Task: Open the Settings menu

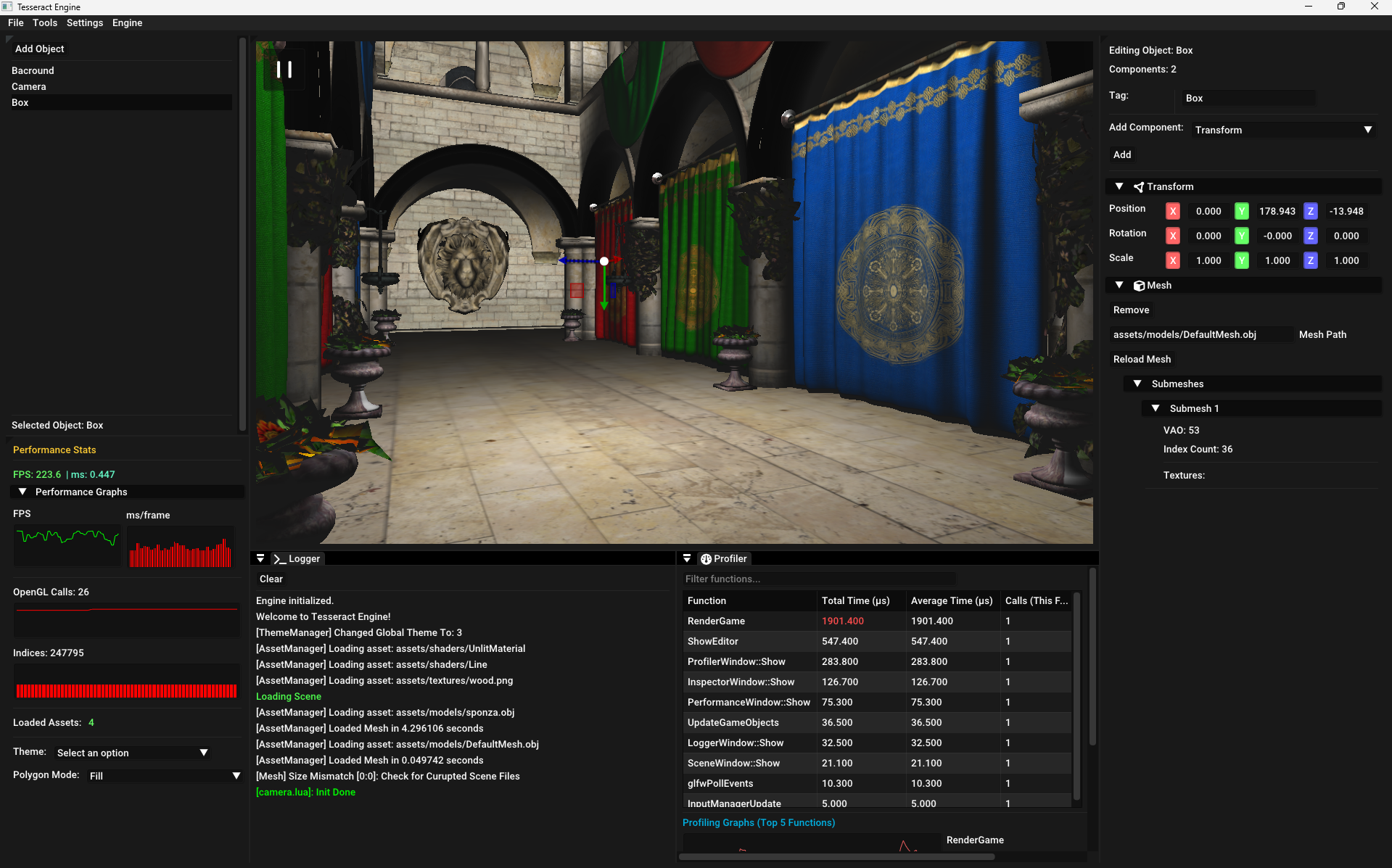Action: (x=85, y=23)
